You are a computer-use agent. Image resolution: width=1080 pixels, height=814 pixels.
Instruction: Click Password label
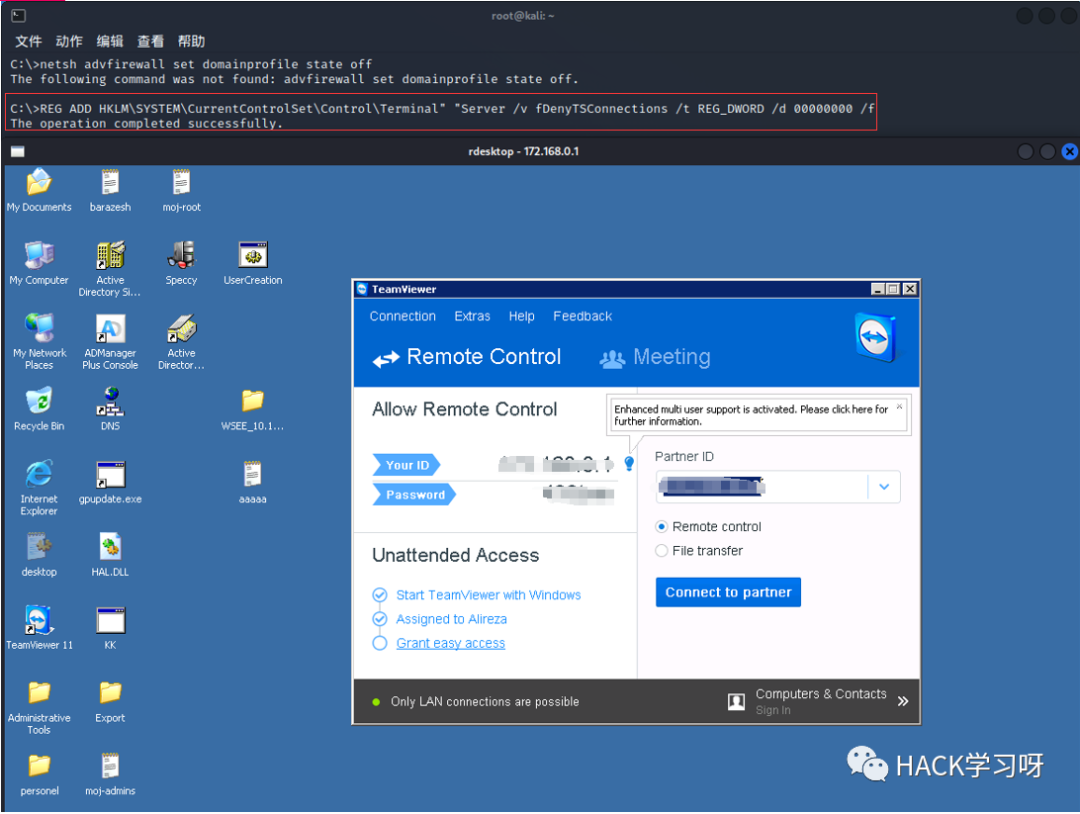pyautogui.click(x=415, y=494)
